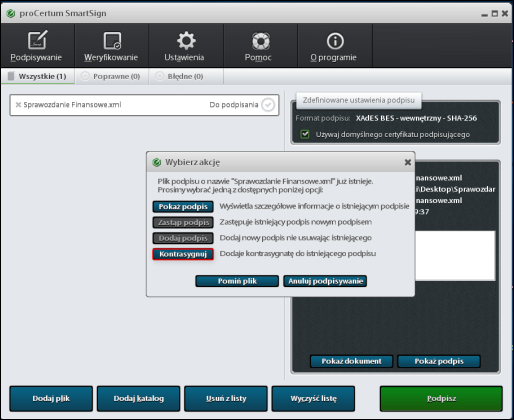Switch to the Wszystkie (1) tab
This screenshot has height=420, width=514.
point(38,76)
